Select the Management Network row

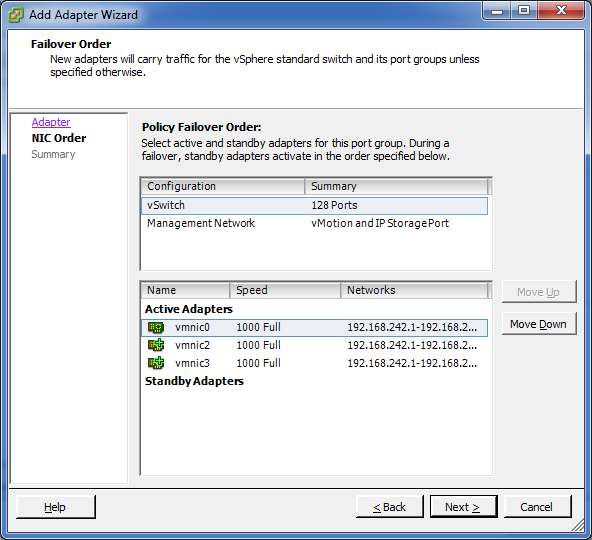[x=314, y=223]
